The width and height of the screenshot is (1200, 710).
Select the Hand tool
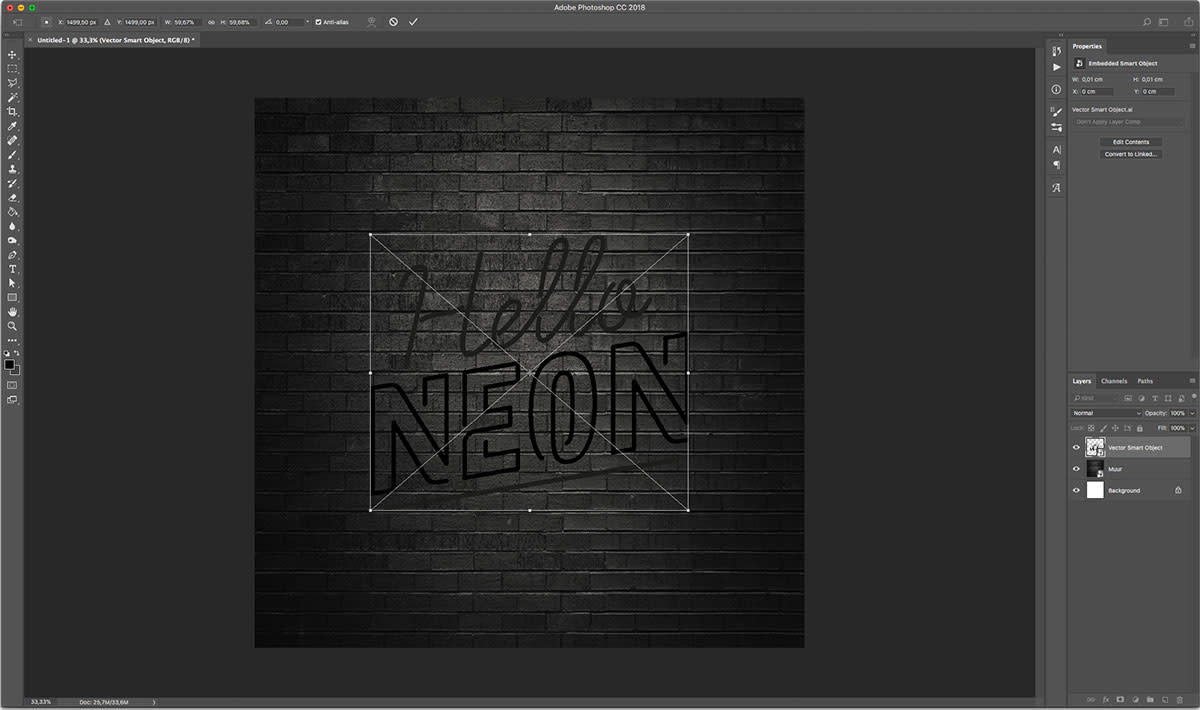point(13,312)
